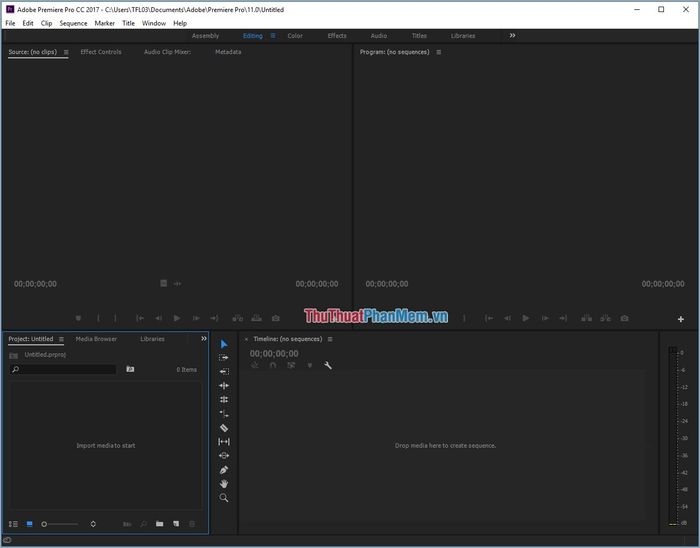Image resolution: width=700 pixels, height=548 pixels.
Task: Step forward one frame in Program monitor
Action: point(545,318)
